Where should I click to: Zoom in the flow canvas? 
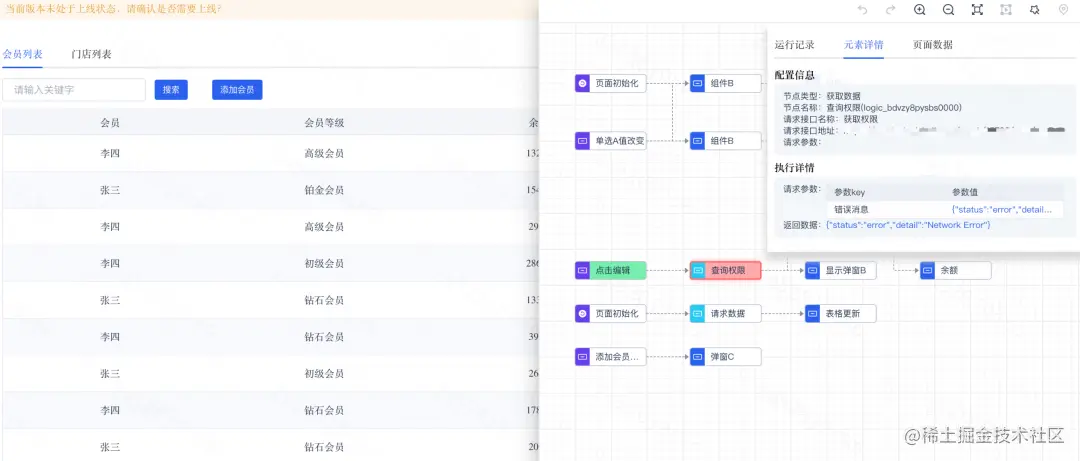(919, 10)
